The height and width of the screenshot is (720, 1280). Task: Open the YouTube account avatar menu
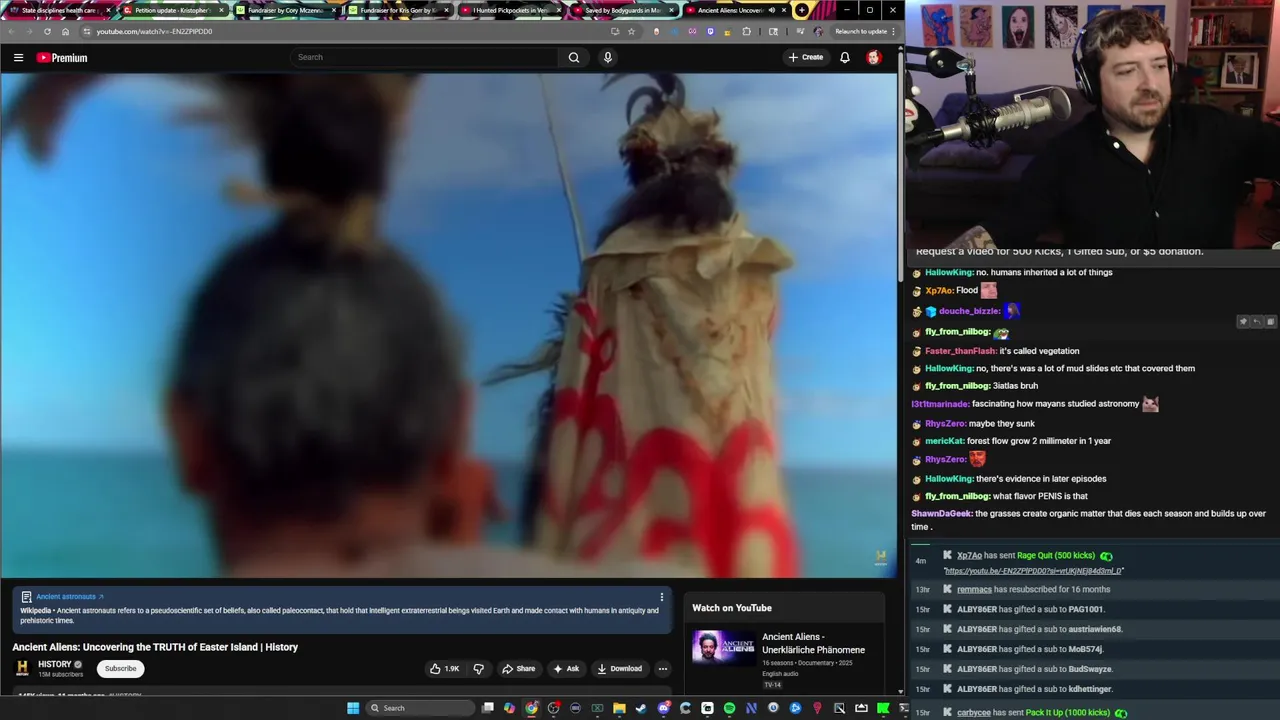[x=874, y=57]
